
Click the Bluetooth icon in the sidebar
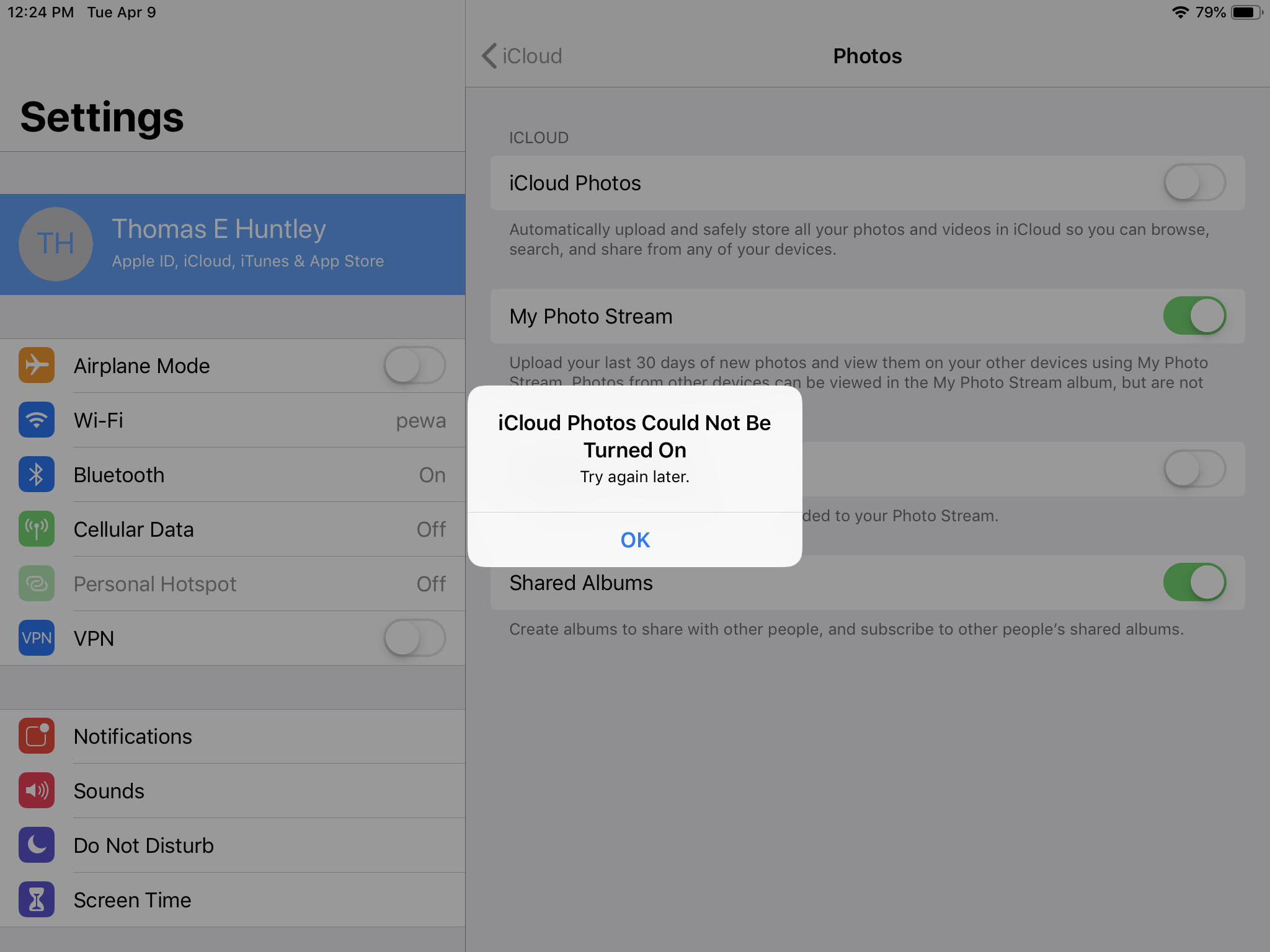[x=37, y=475]
